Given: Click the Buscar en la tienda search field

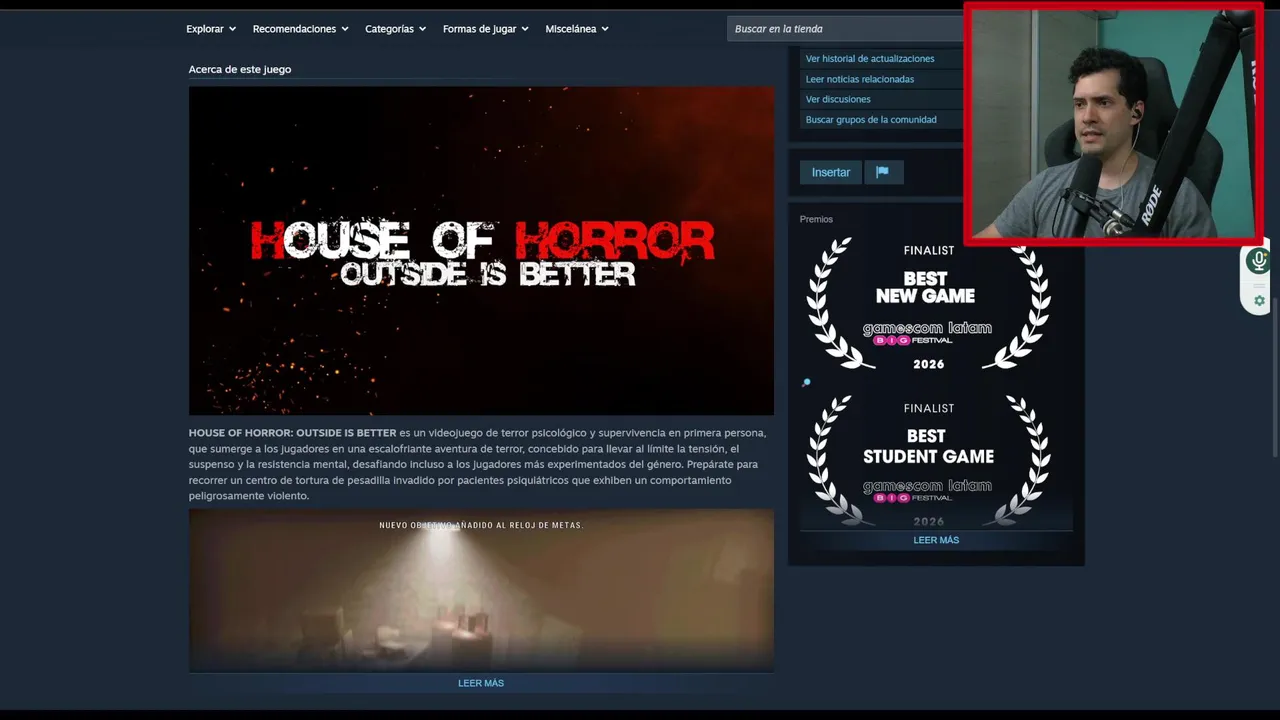Looking at the screenshot, I should [x=845, y=29].
